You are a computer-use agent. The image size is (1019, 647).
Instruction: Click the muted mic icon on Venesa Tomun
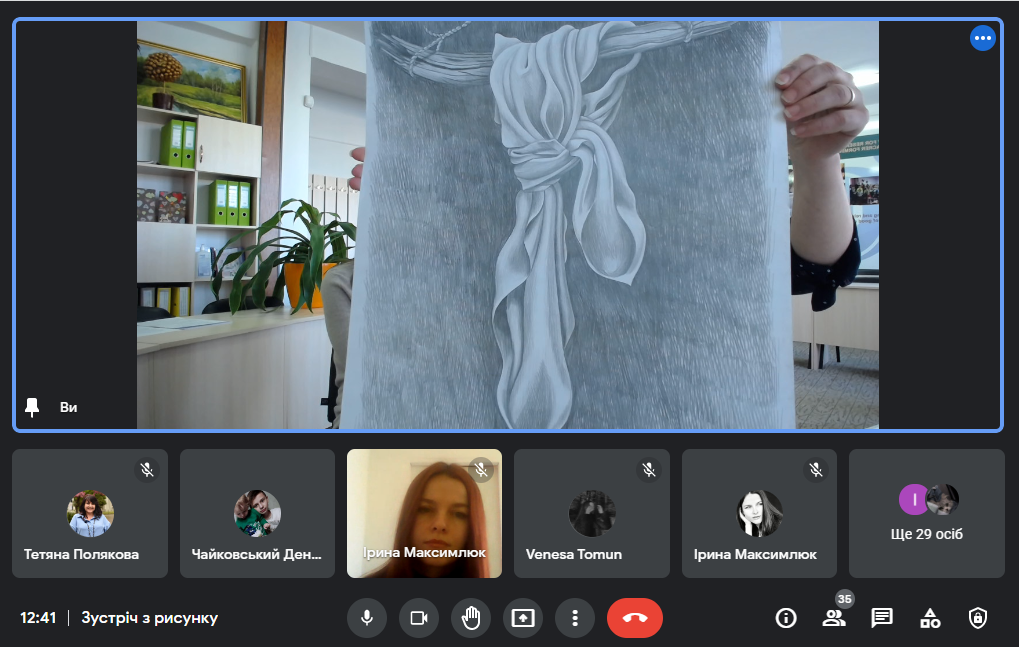(x=649, y=470)
